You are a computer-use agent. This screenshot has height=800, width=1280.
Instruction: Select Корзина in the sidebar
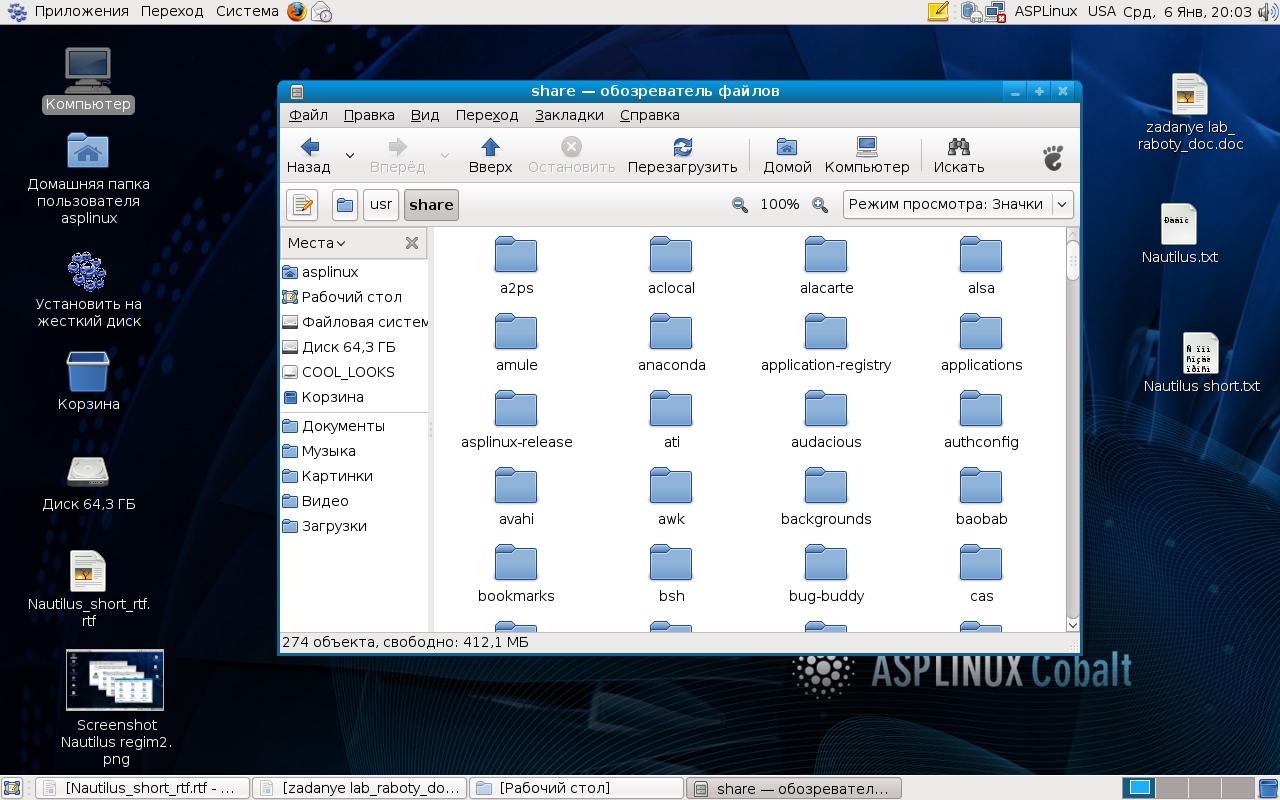tap(354, 397)
